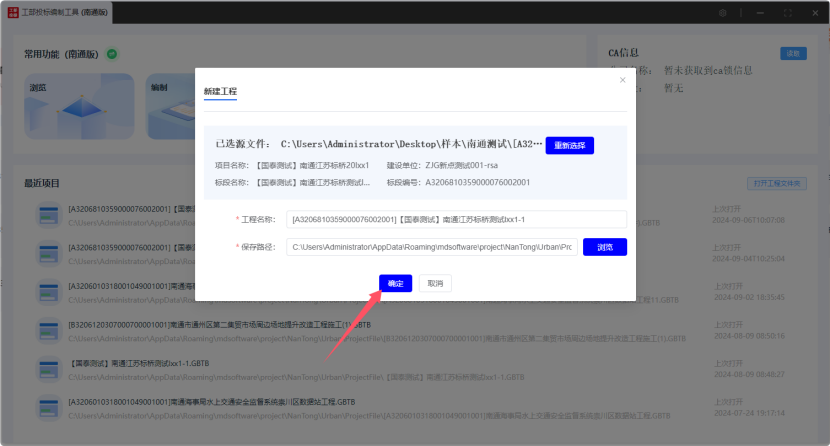This screenshot has height=446, width=830.
Task: Click file icon of last recent project
Action: click(49, 407)
